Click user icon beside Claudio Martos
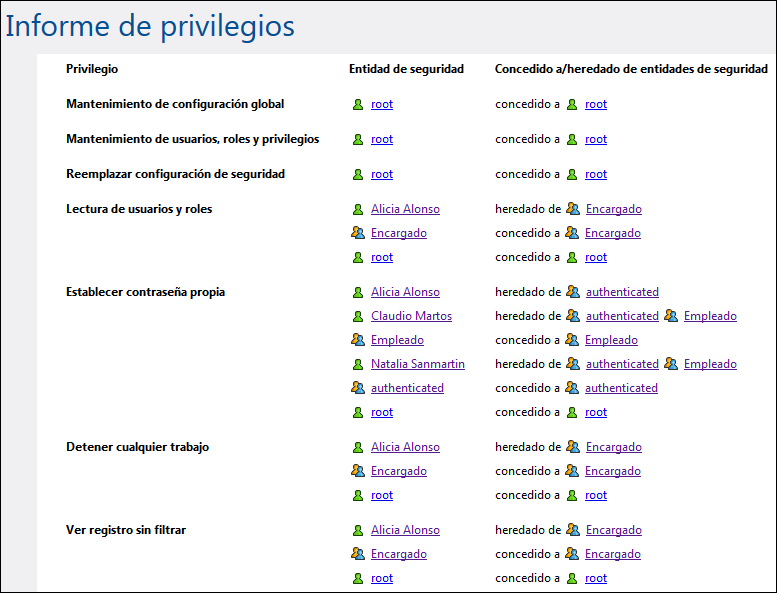 (358, 316)
